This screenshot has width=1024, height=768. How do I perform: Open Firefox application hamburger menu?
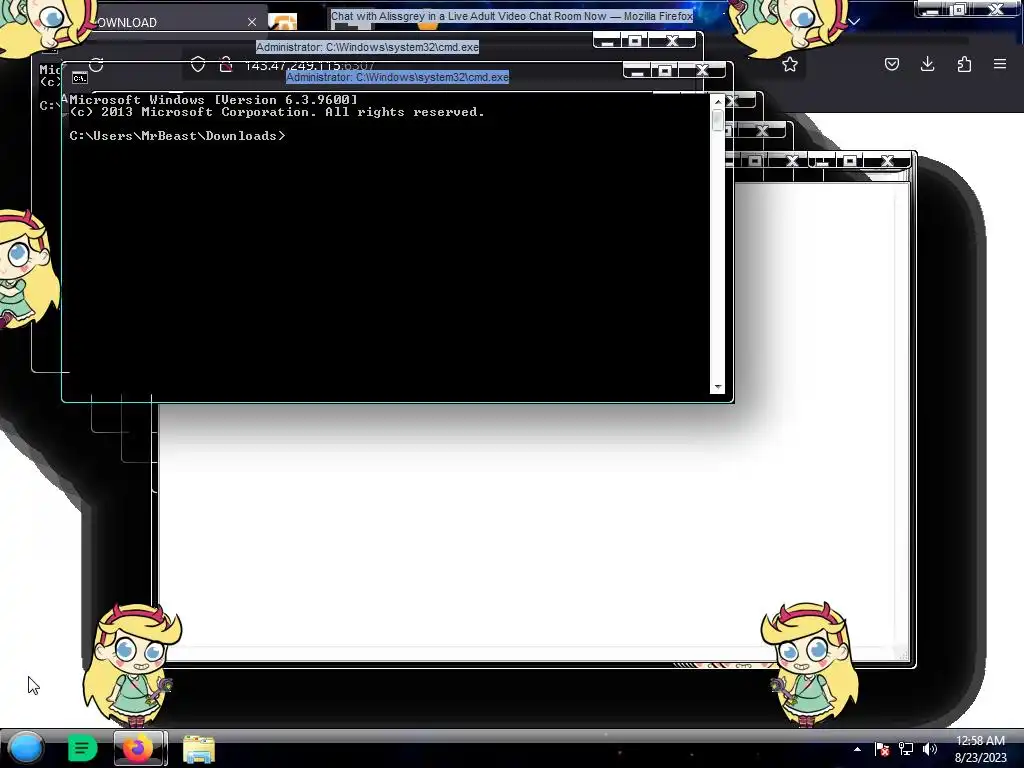pos(1000,64)
